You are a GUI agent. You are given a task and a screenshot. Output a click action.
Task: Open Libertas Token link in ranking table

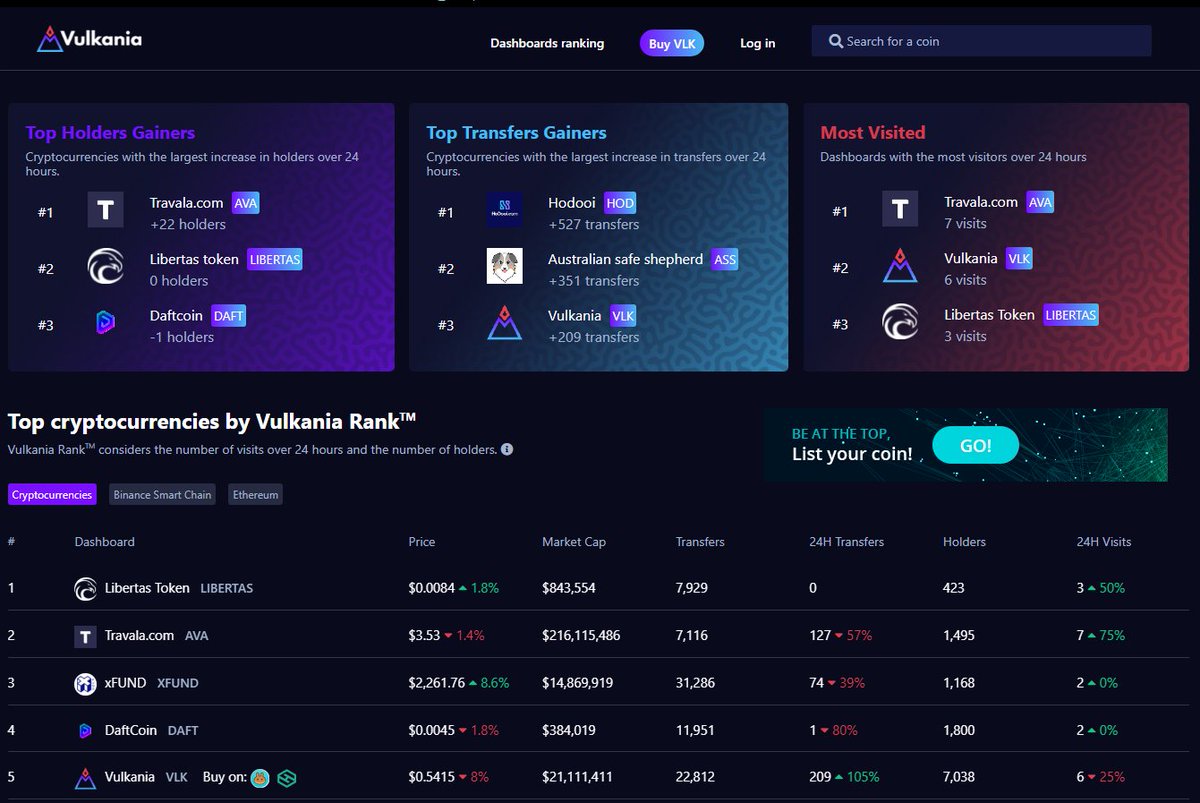tap(147, 588)
